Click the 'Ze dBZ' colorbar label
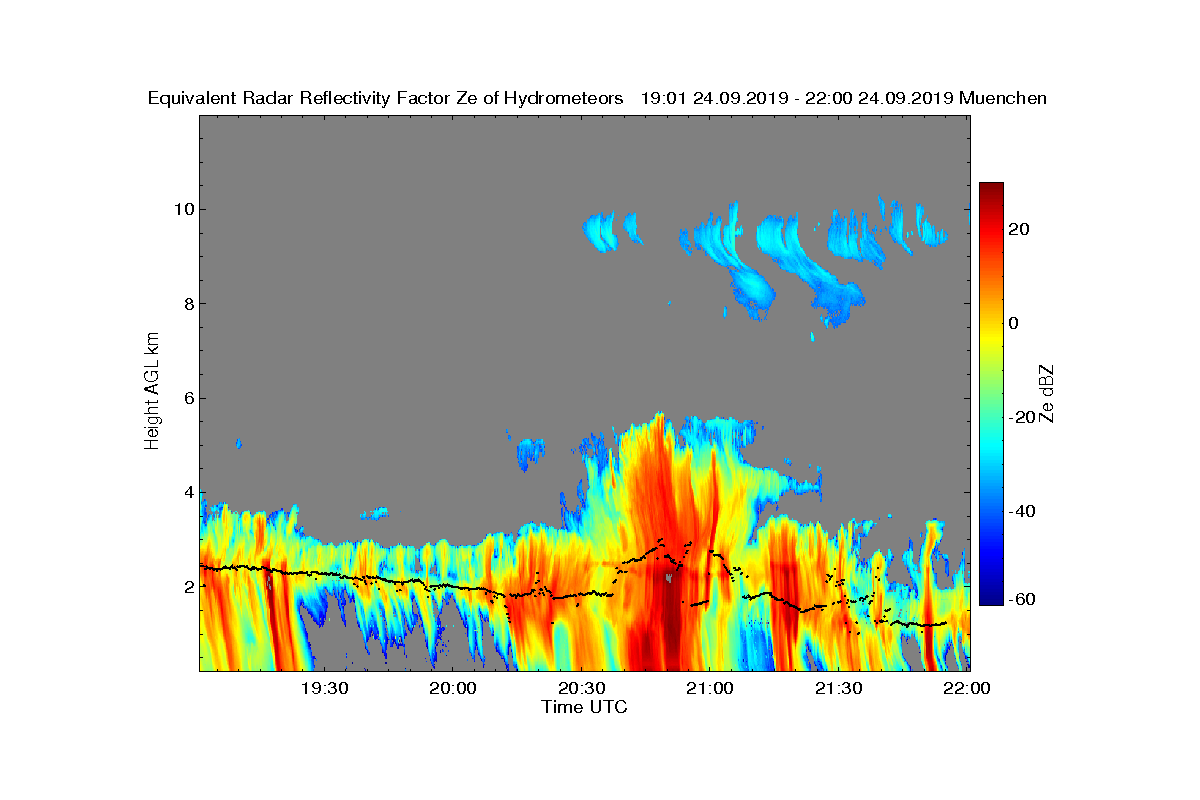Viewport: 1200px width, 800px height. [x=1047, y=393]
